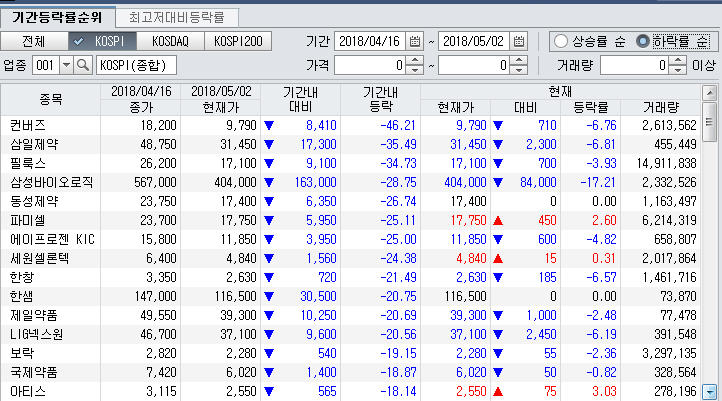Select the 국제약품 stock row
722x401 pixels.
(x=350, y=372)
